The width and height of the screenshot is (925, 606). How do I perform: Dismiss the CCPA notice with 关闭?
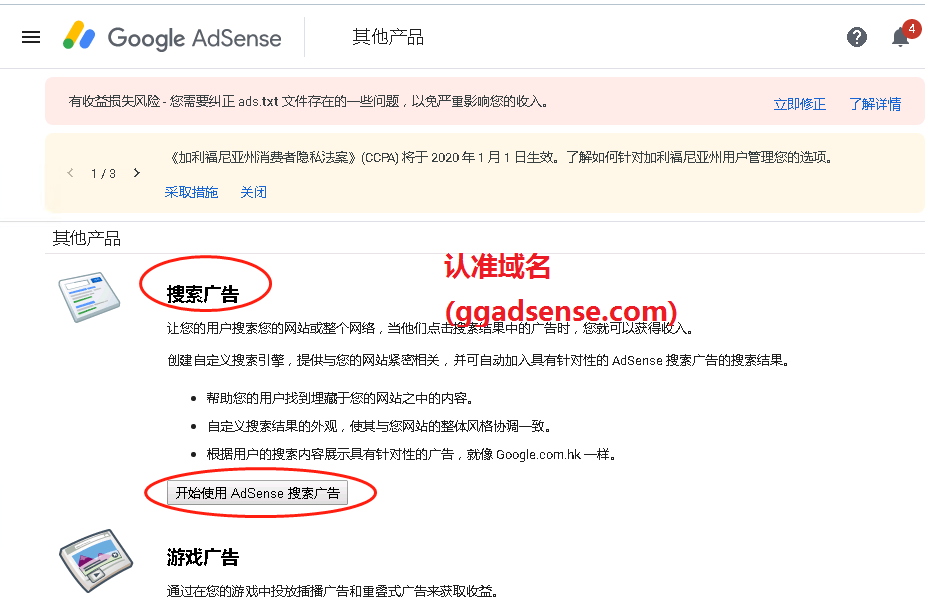[x=253, y=192]
